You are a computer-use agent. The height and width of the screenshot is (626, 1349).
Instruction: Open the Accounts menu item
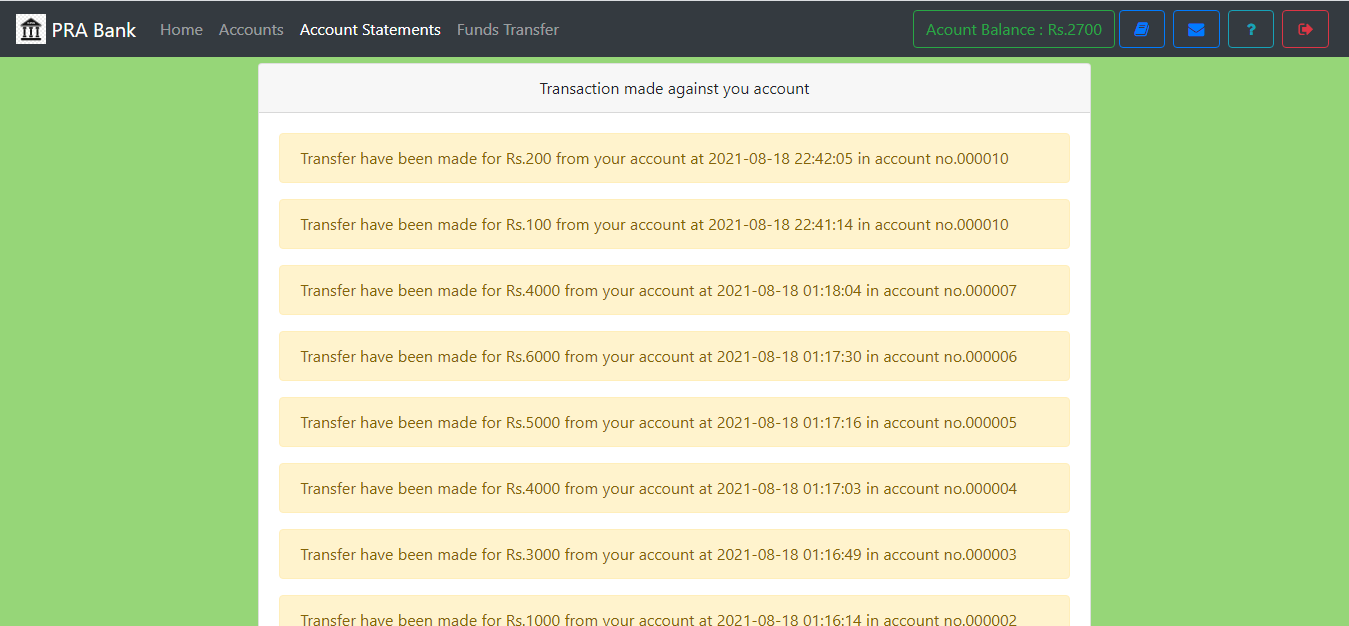251,30
